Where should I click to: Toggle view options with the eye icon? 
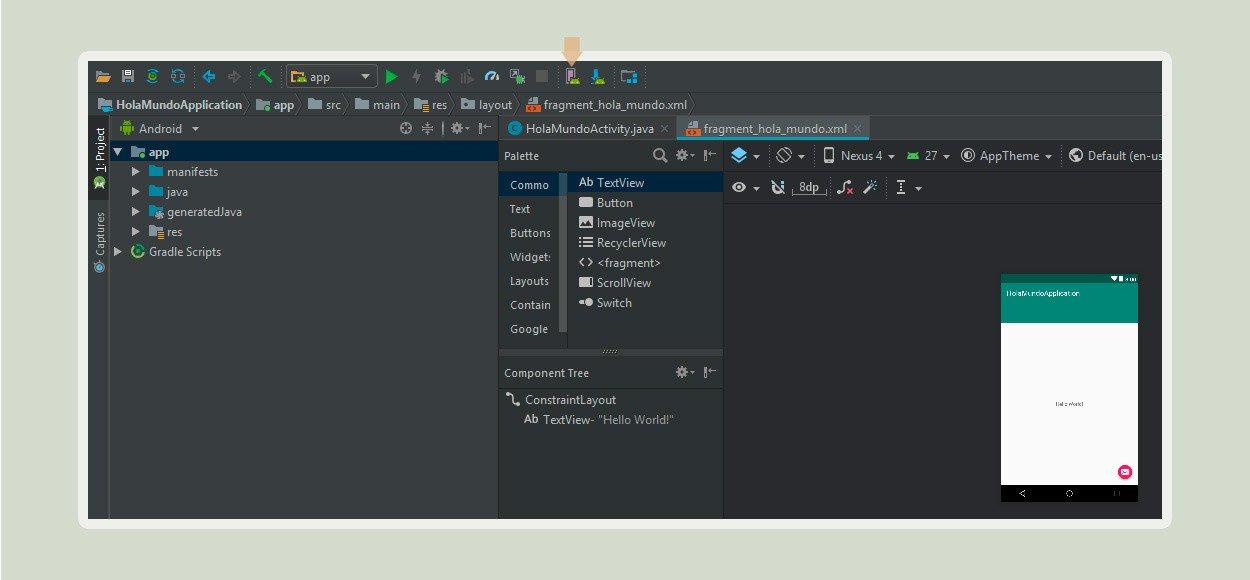coord(740,187)
